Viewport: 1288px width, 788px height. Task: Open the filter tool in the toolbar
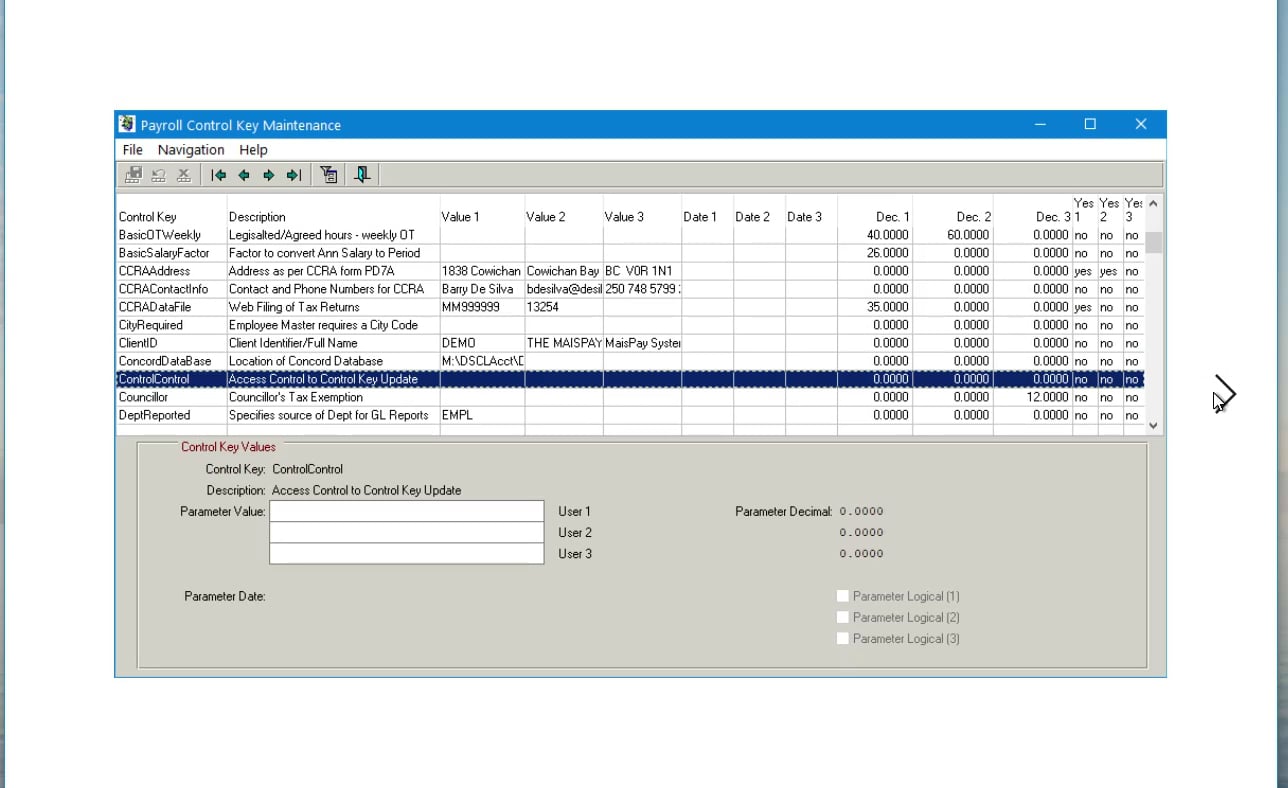(x=329, y=175)
